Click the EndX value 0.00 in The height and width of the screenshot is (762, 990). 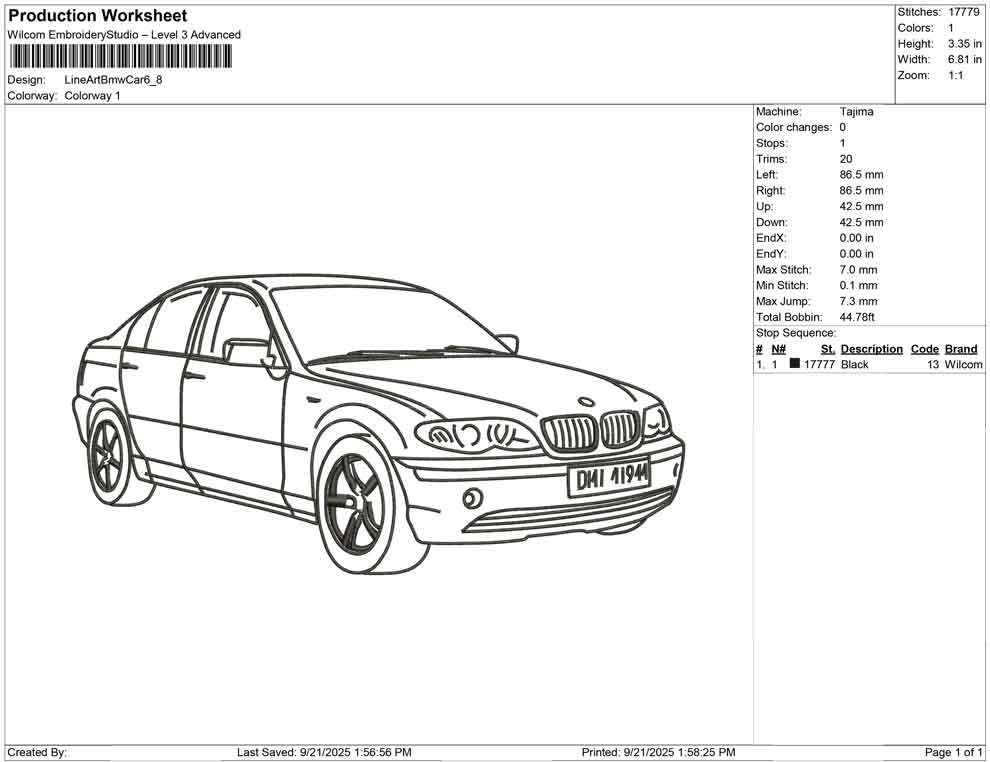pyautogui.click(x=856, y=238)
